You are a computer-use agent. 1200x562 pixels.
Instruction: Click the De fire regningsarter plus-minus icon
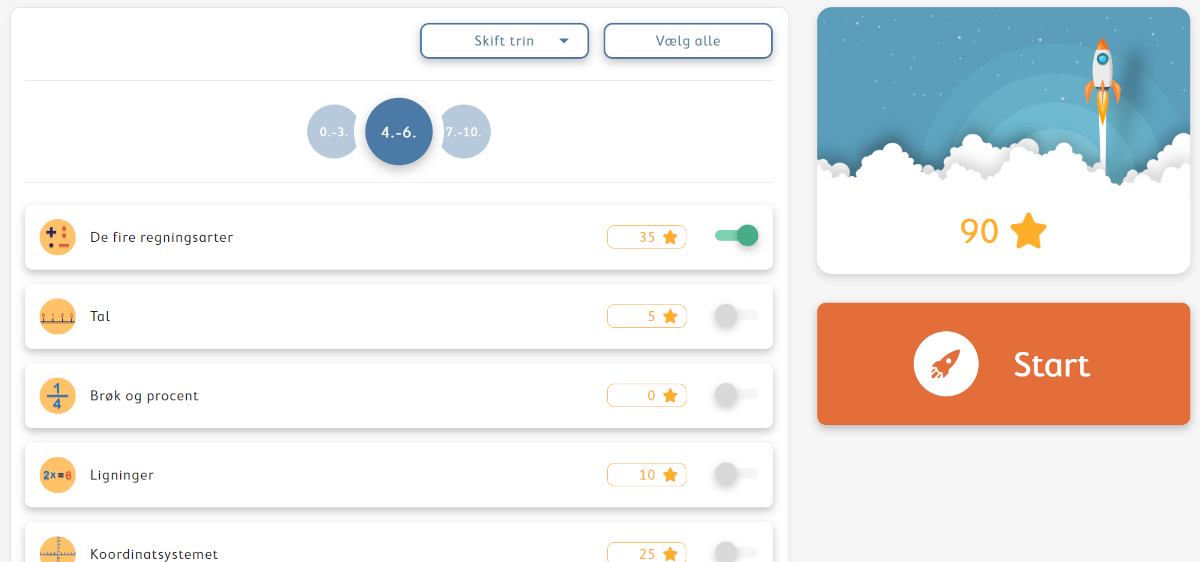(58, 237)
